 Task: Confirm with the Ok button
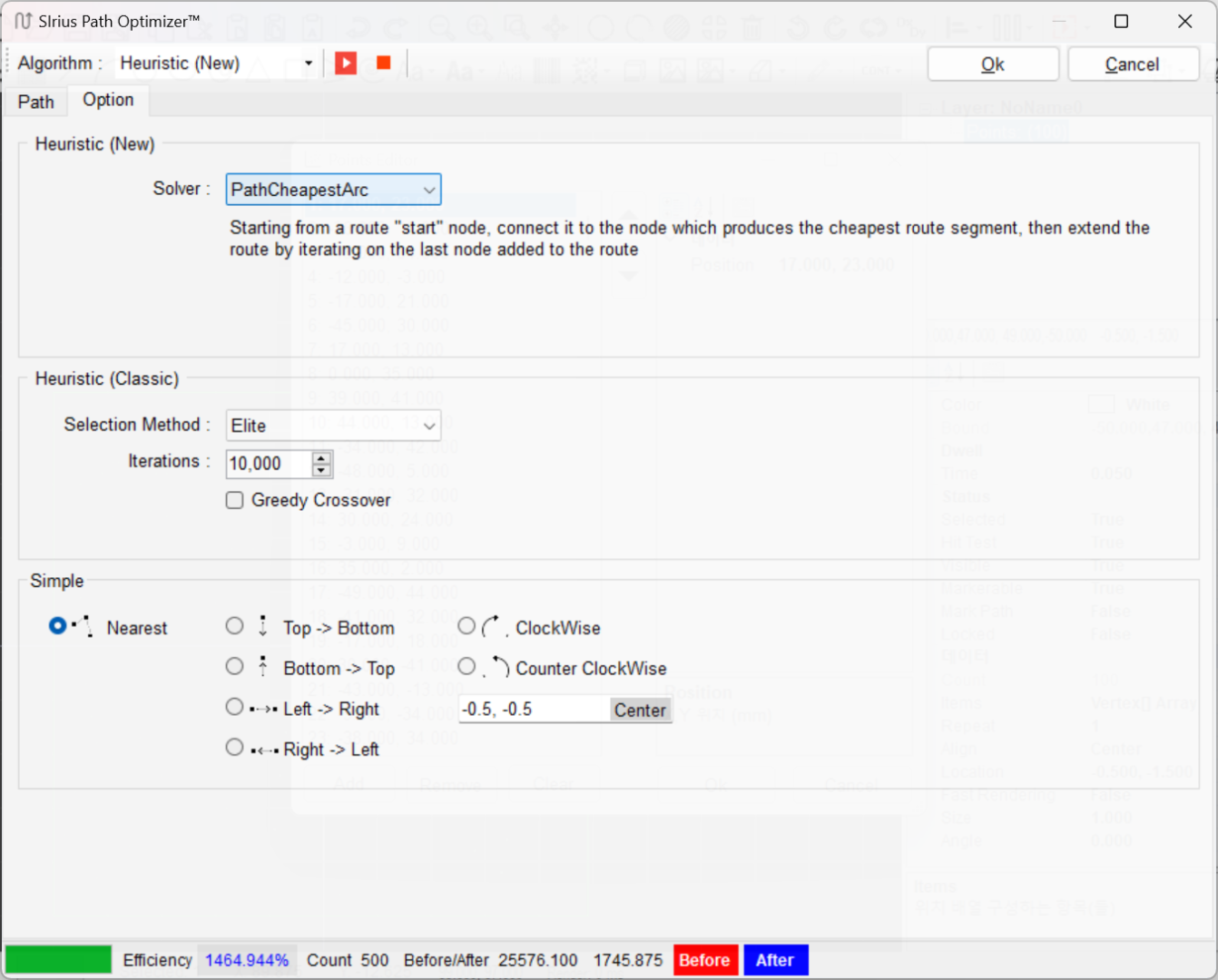pos(993,64)
